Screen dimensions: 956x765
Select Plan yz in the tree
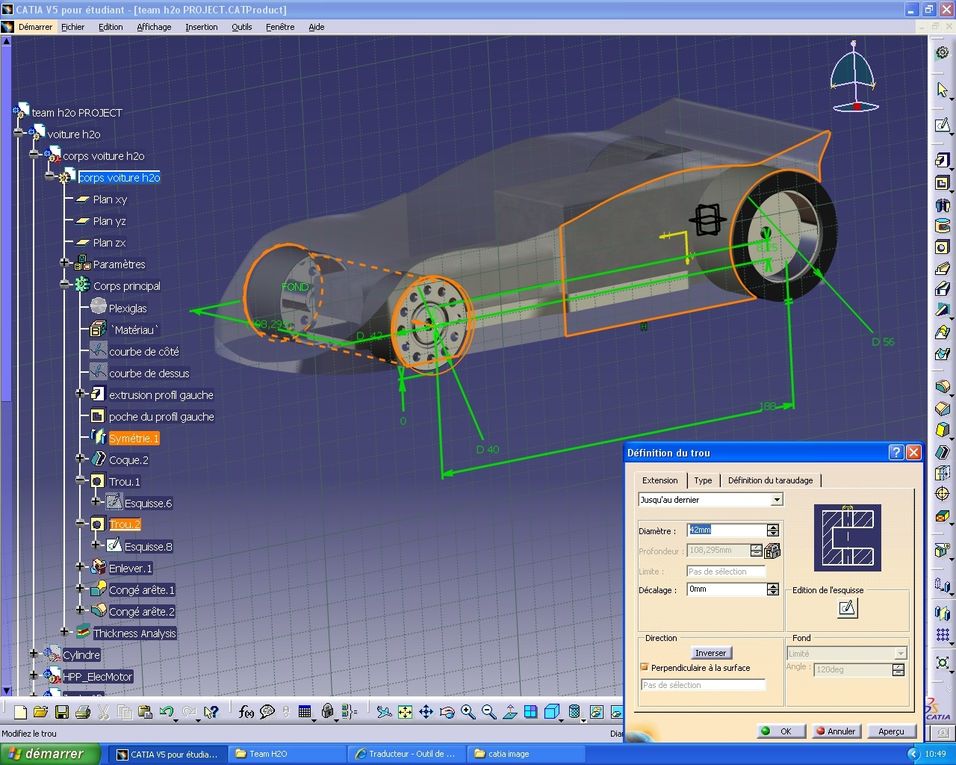pos(109,221)
